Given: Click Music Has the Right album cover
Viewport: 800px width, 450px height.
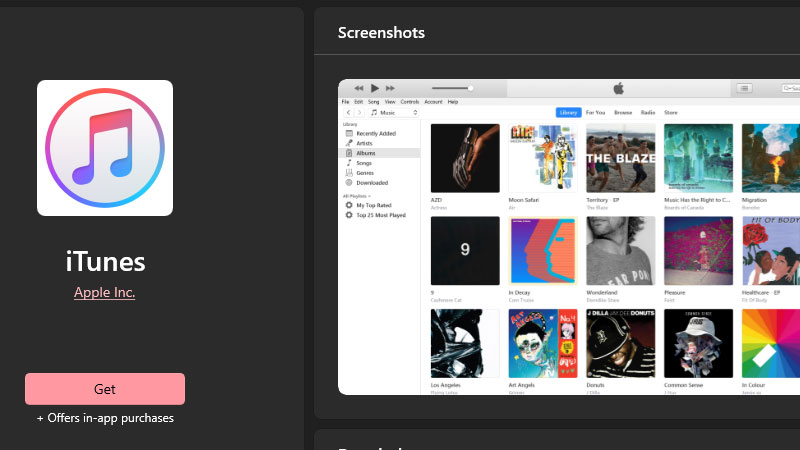Looking at the screenshot, I should (698, 158).
